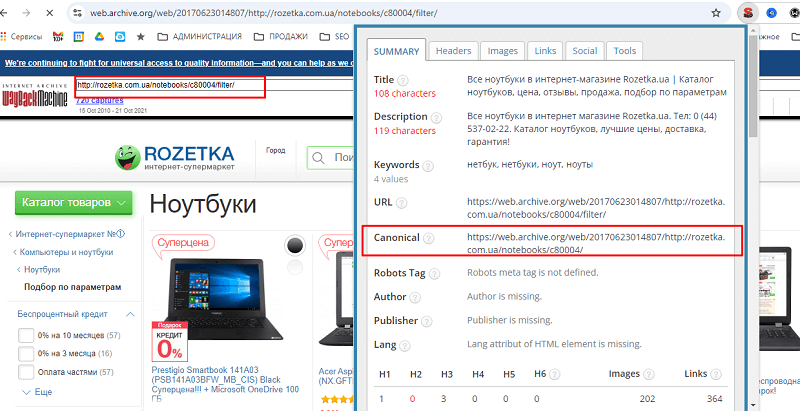Image resolution: width=800 pixels, height=411 pixels.
Task: Click the help icon next to H6
Action: (555, 375)
